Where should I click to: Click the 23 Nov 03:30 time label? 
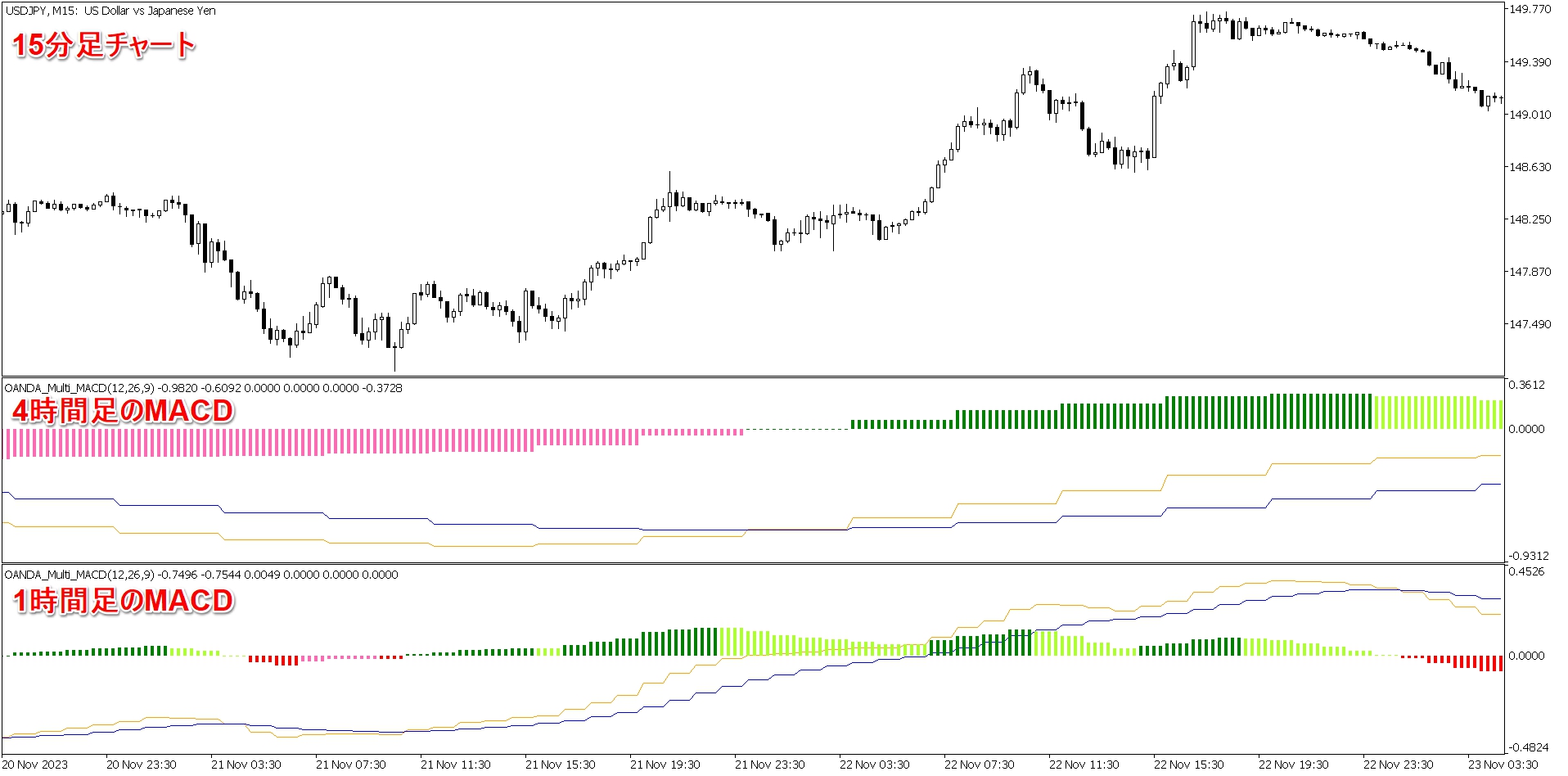pos(1503,765)
